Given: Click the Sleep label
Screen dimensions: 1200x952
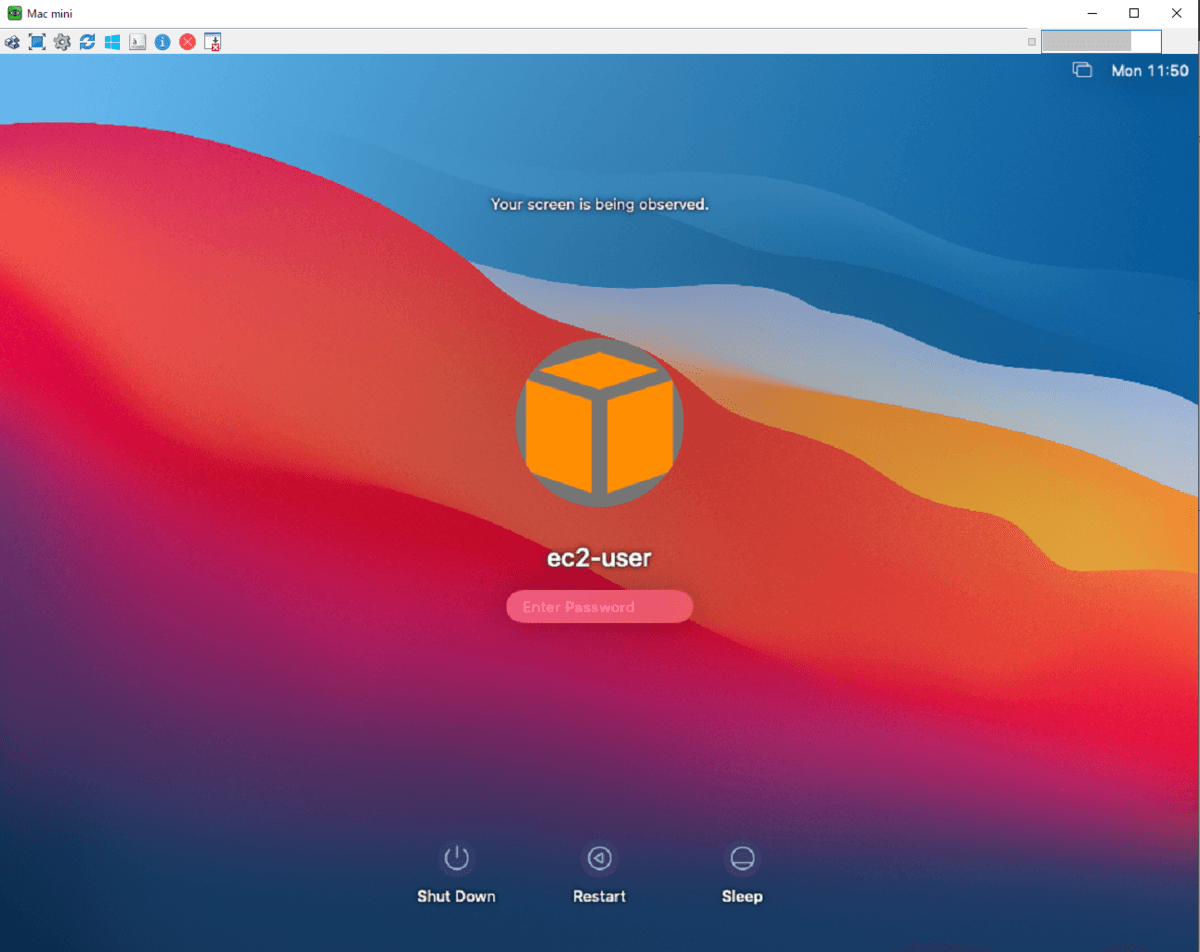Looking at the screenshot, I should tap(742, 896).
